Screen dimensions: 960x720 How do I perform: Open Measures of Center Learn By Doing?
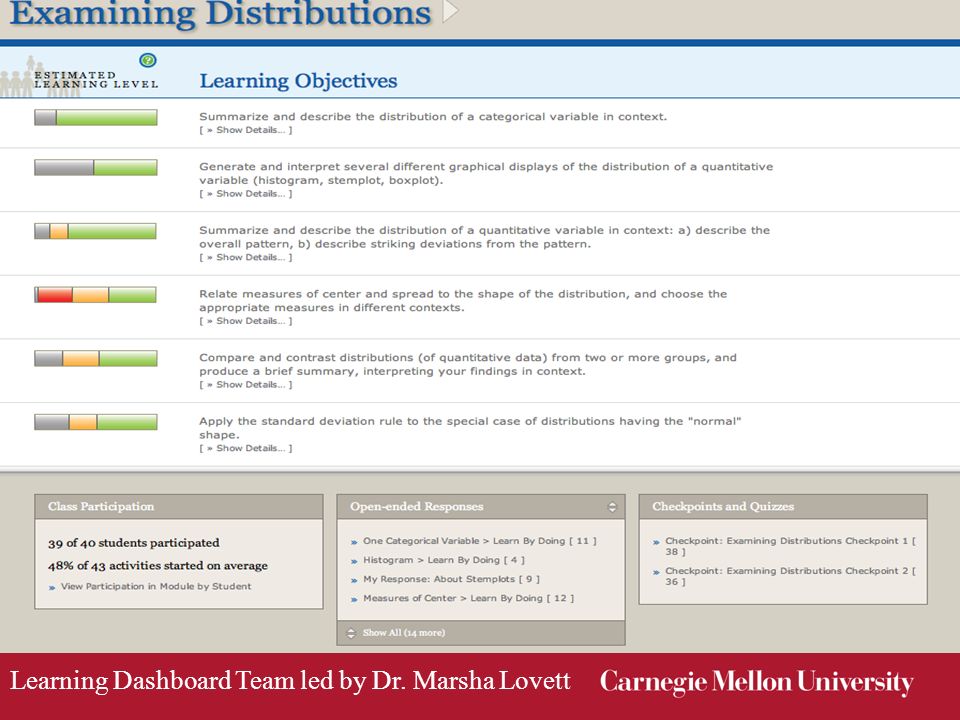pyautogui.click(x=468, y=598)
